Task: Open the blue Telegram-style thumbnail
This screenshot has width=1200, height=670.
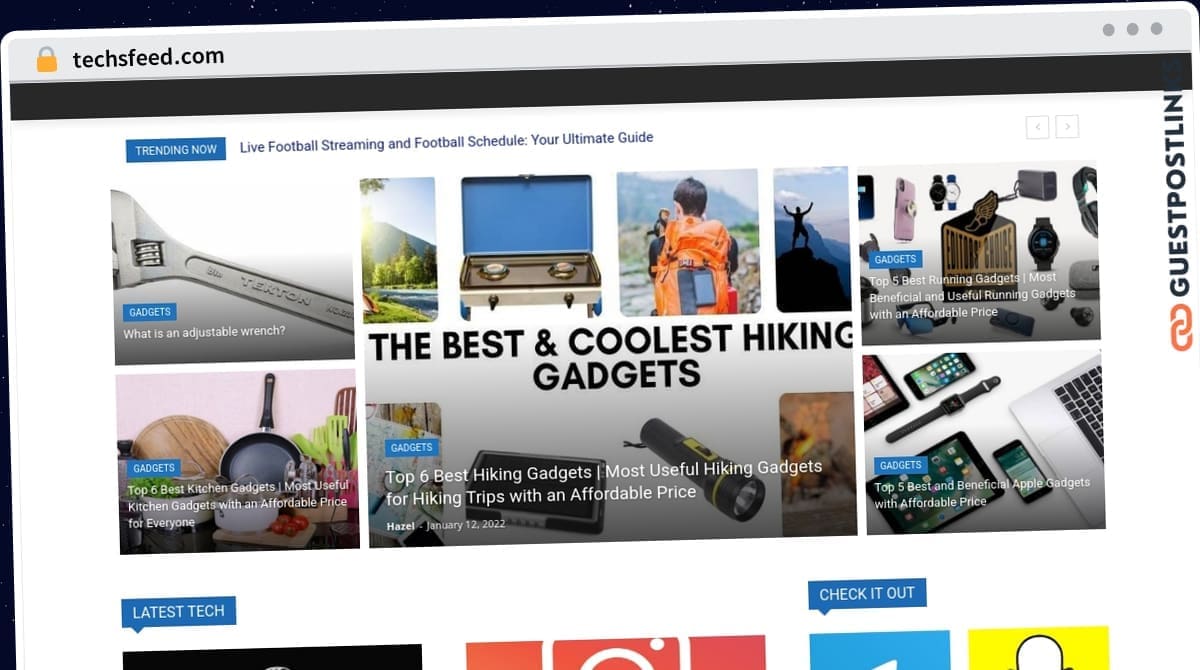Action: [880, 650]
